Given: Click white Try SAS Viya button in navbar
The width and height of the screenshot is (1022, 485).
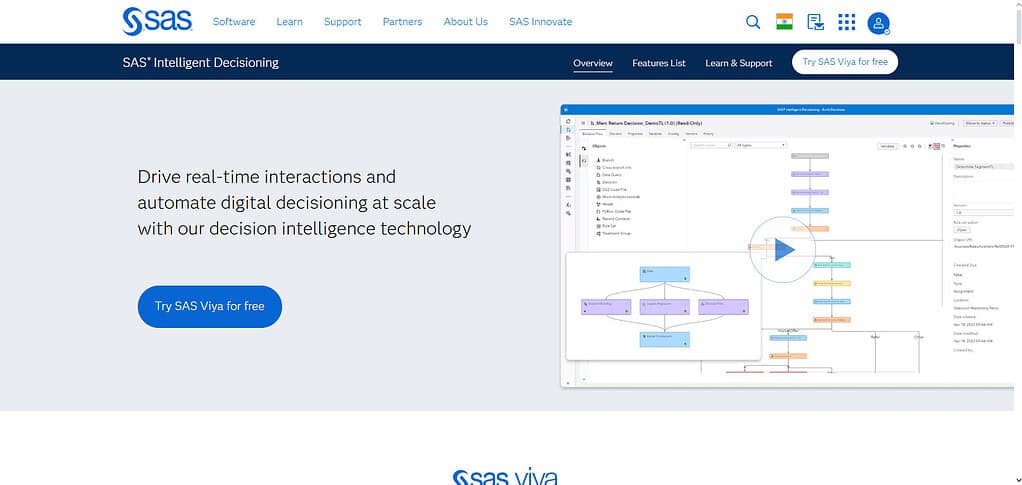Looking at the screenshot, I should tap(845, 62).
